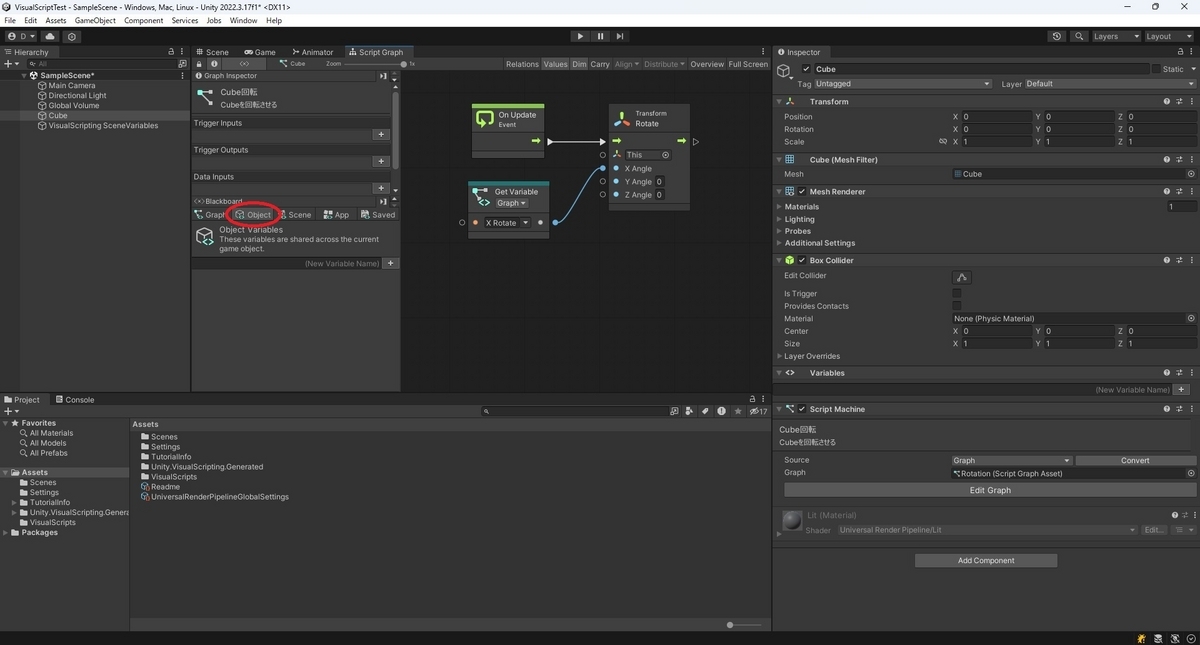Click the Full Screen button
Screen dimensions: 1200x645
pos(748,64)
